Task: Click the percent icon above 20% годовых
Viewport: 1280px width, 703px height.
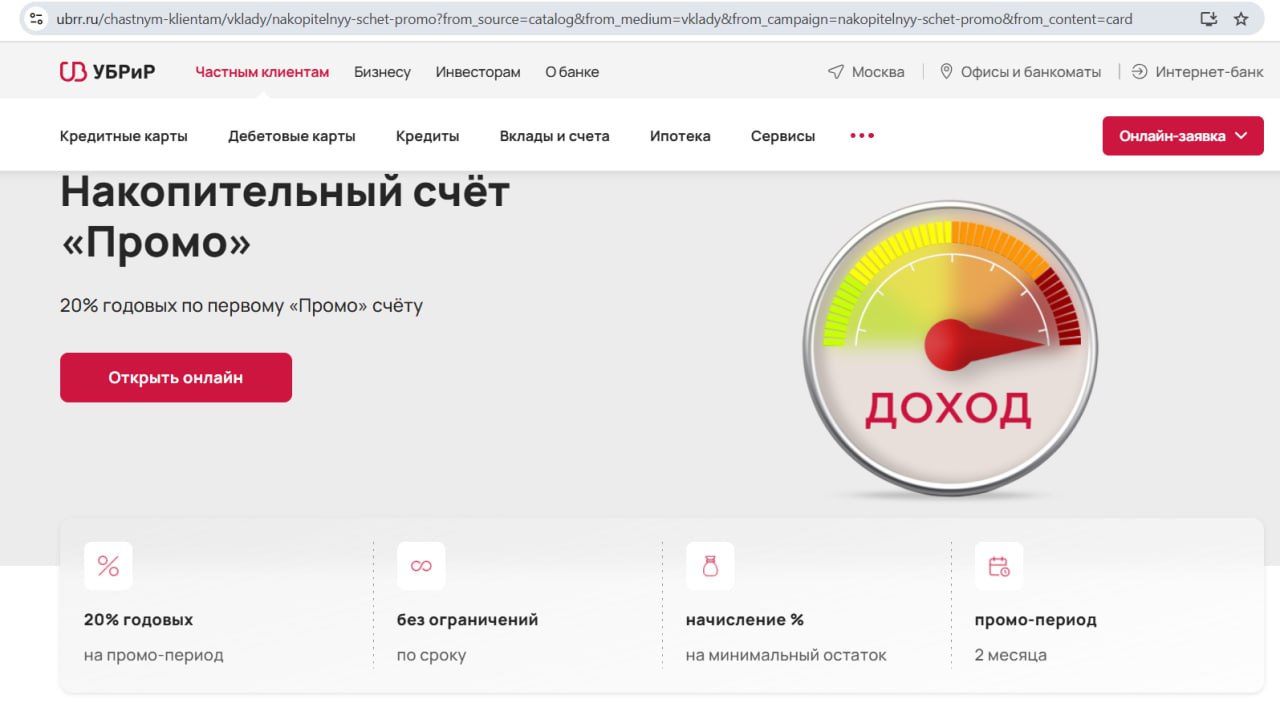Action: click(x=108, y=566)
